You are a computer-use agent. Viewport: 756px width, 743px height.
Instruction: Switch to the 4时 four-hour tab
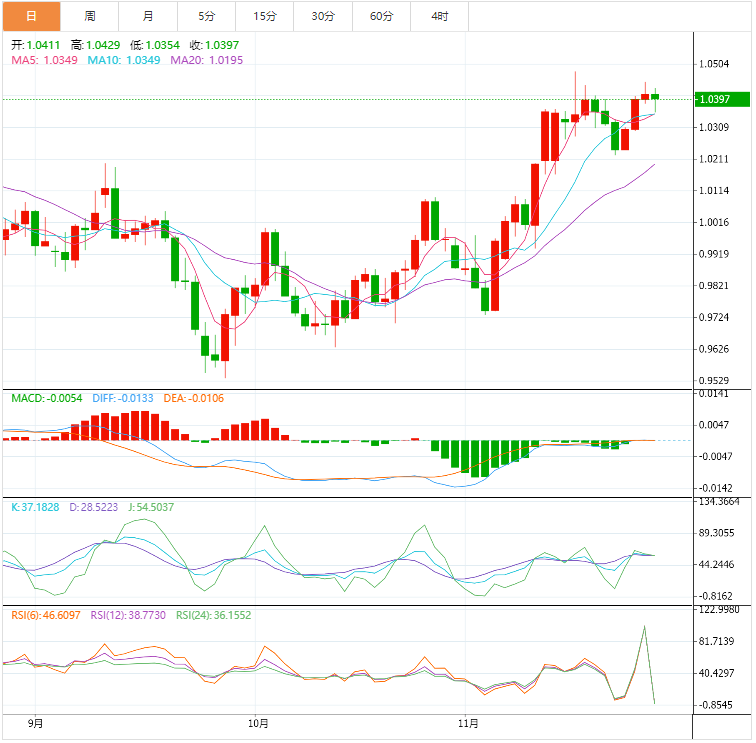coord(440,16)
